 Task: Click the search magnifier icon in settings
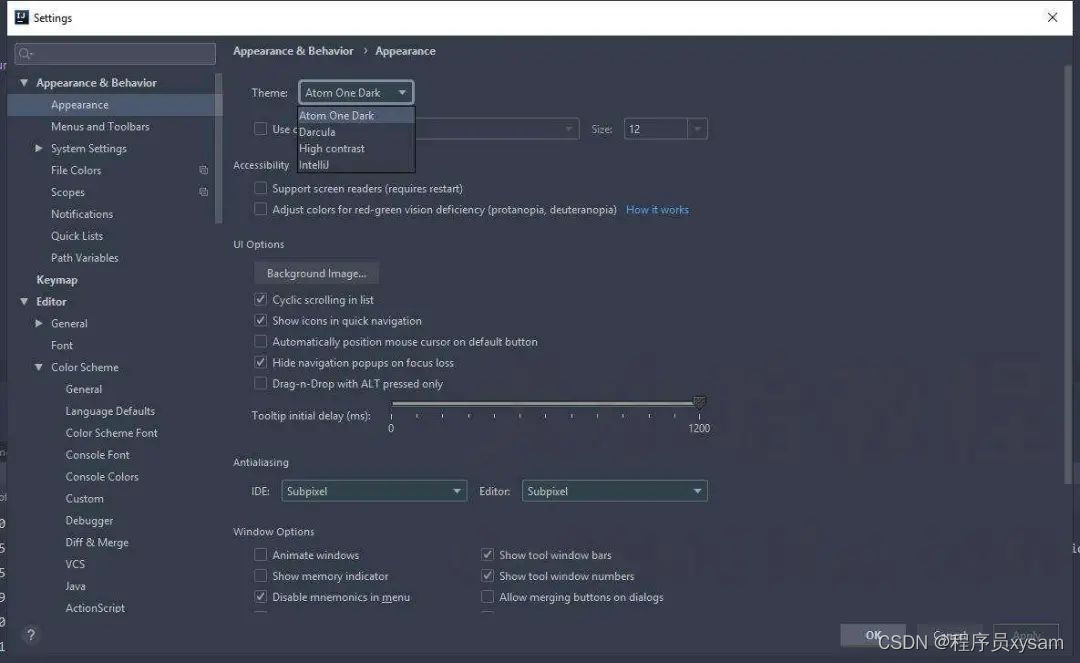click(25, 54)
